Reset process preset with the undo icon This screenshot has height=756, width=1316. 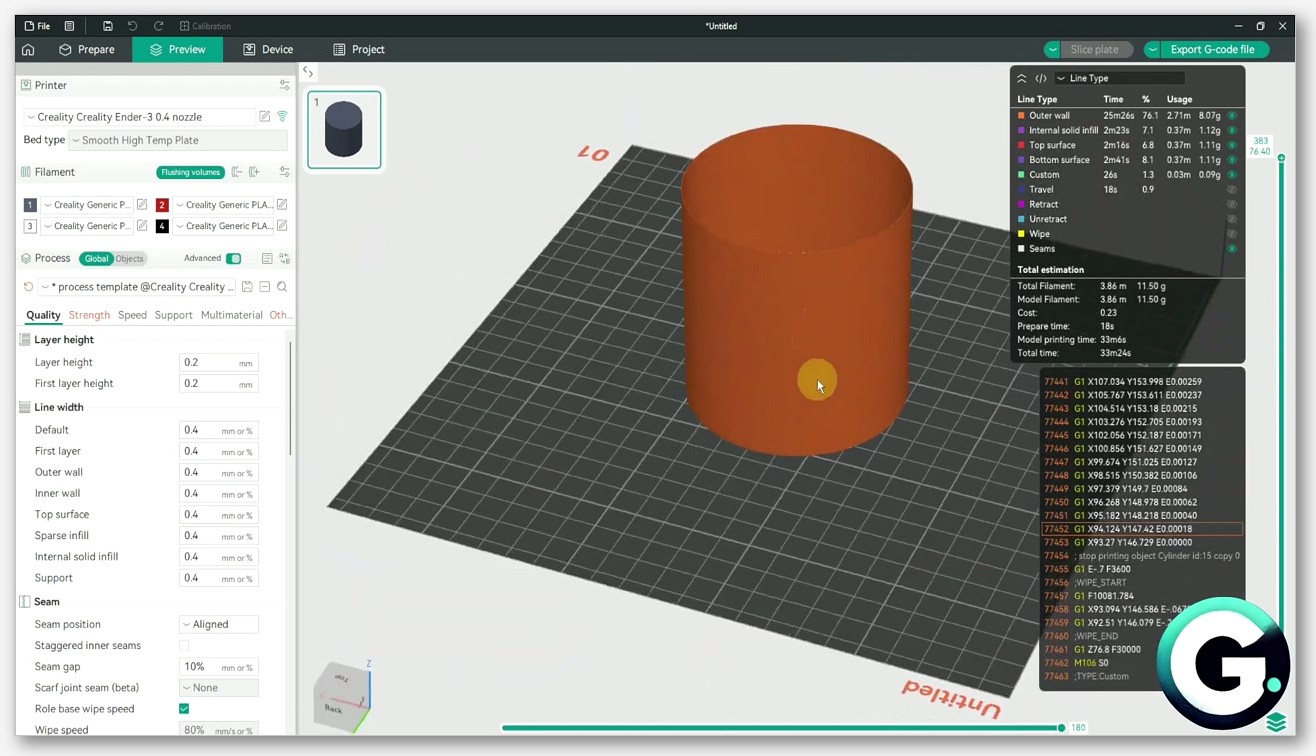click(28, 287)
